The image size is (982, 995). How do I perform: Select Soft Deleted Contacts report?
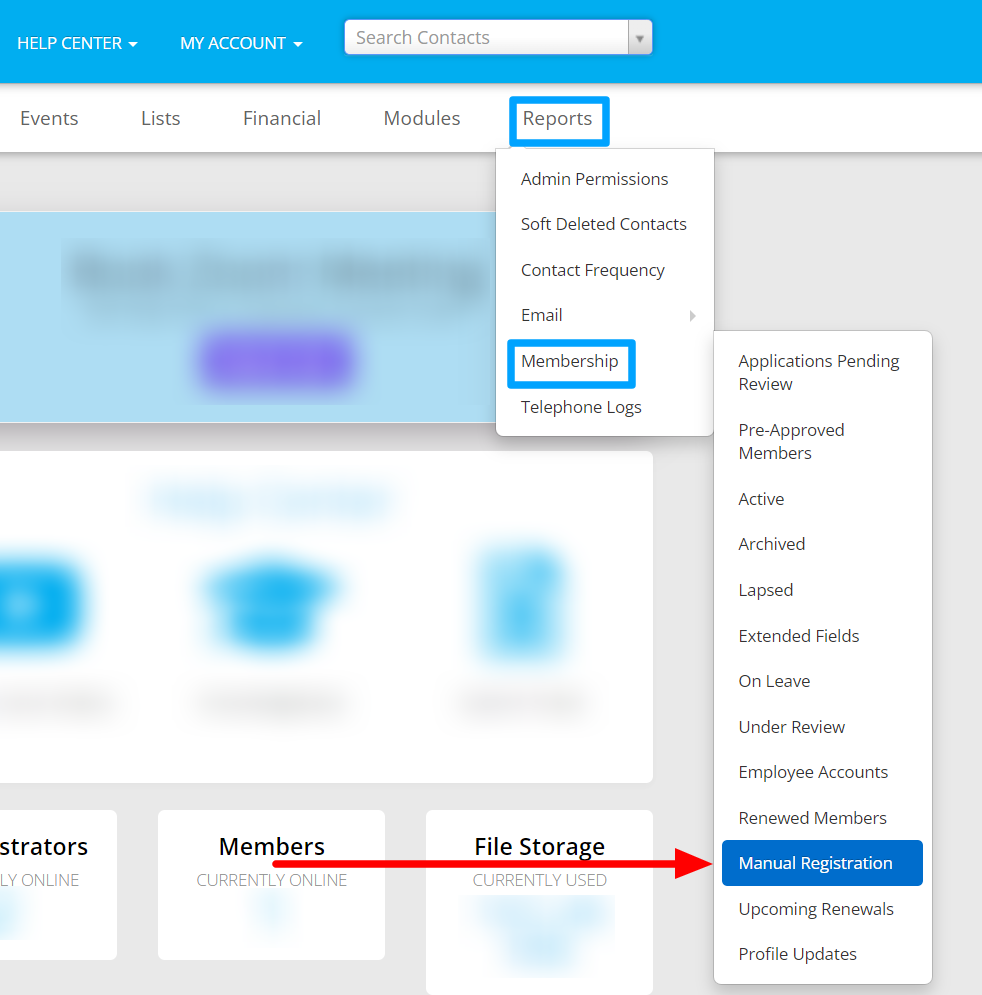point(605,224)
